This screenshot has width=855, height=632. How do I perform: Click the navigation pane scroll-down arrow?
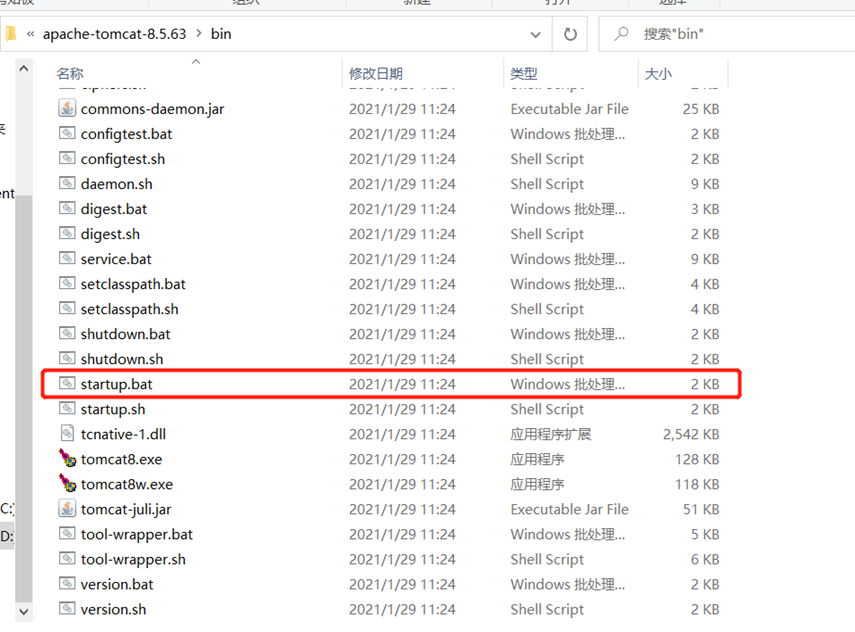[x=23, y=611]
